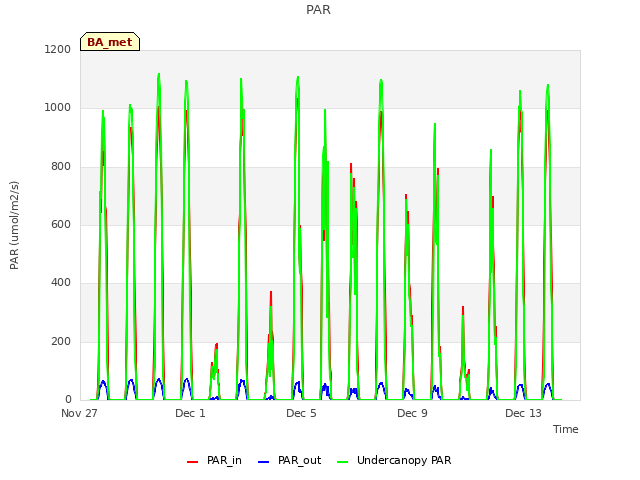Click the Dec 1 x-axis tick label
The image size is (640, 480).
(x=190, y=413)
